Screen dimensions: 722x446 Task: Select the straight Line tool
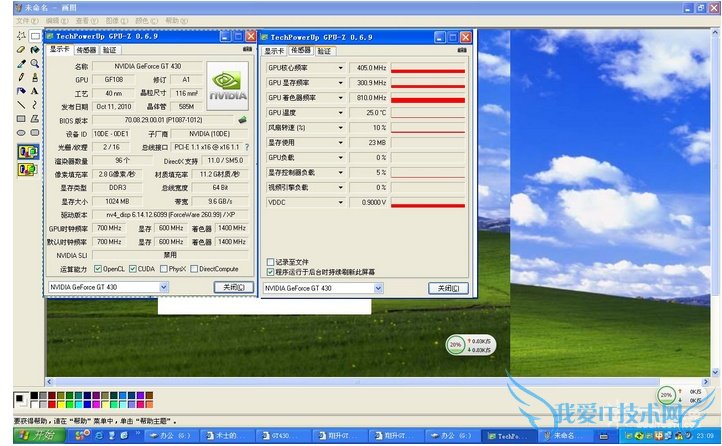[21, 105]
